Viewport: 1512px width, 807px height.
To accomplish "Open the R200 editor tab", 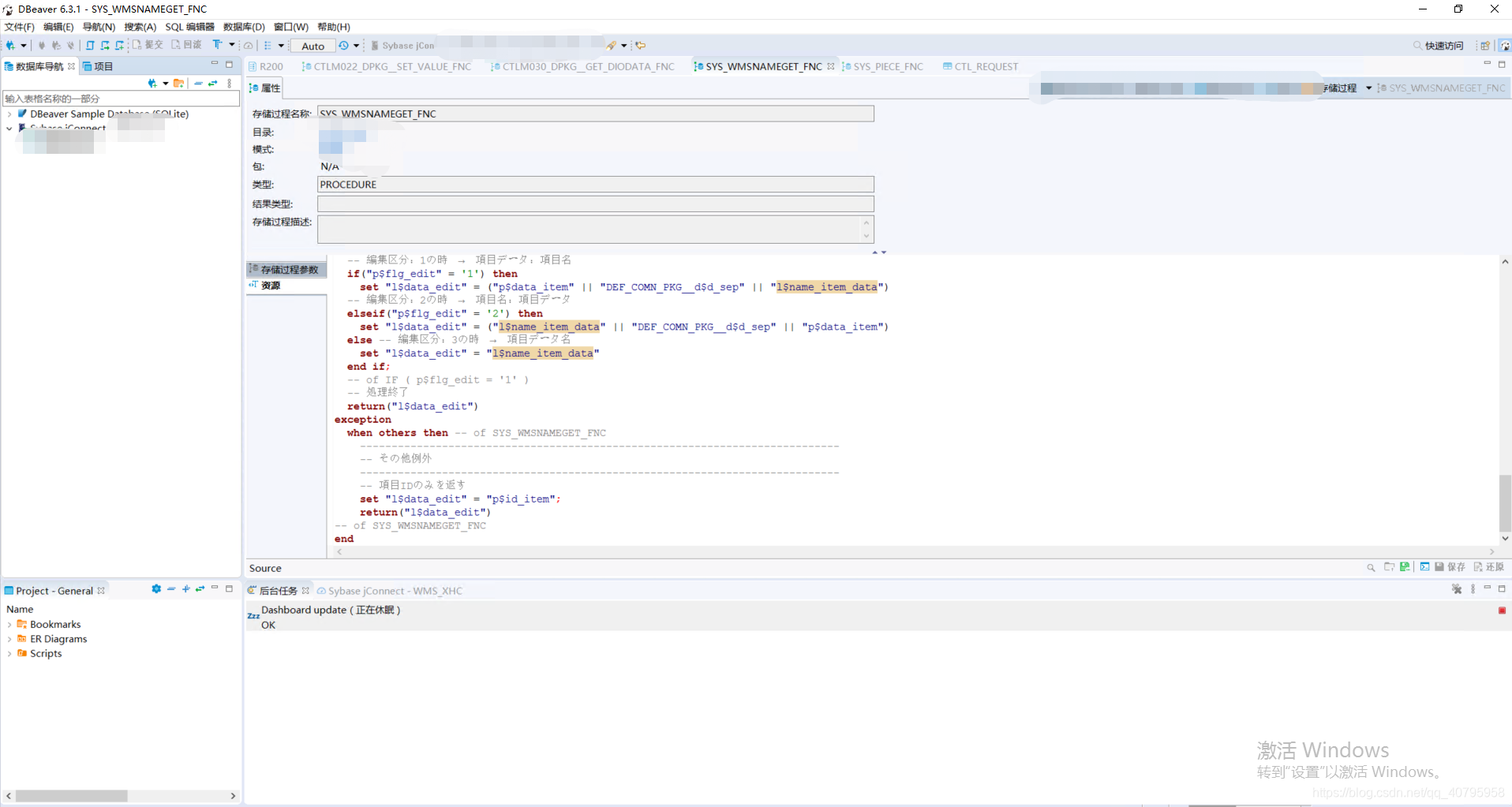I will point(266,66).
